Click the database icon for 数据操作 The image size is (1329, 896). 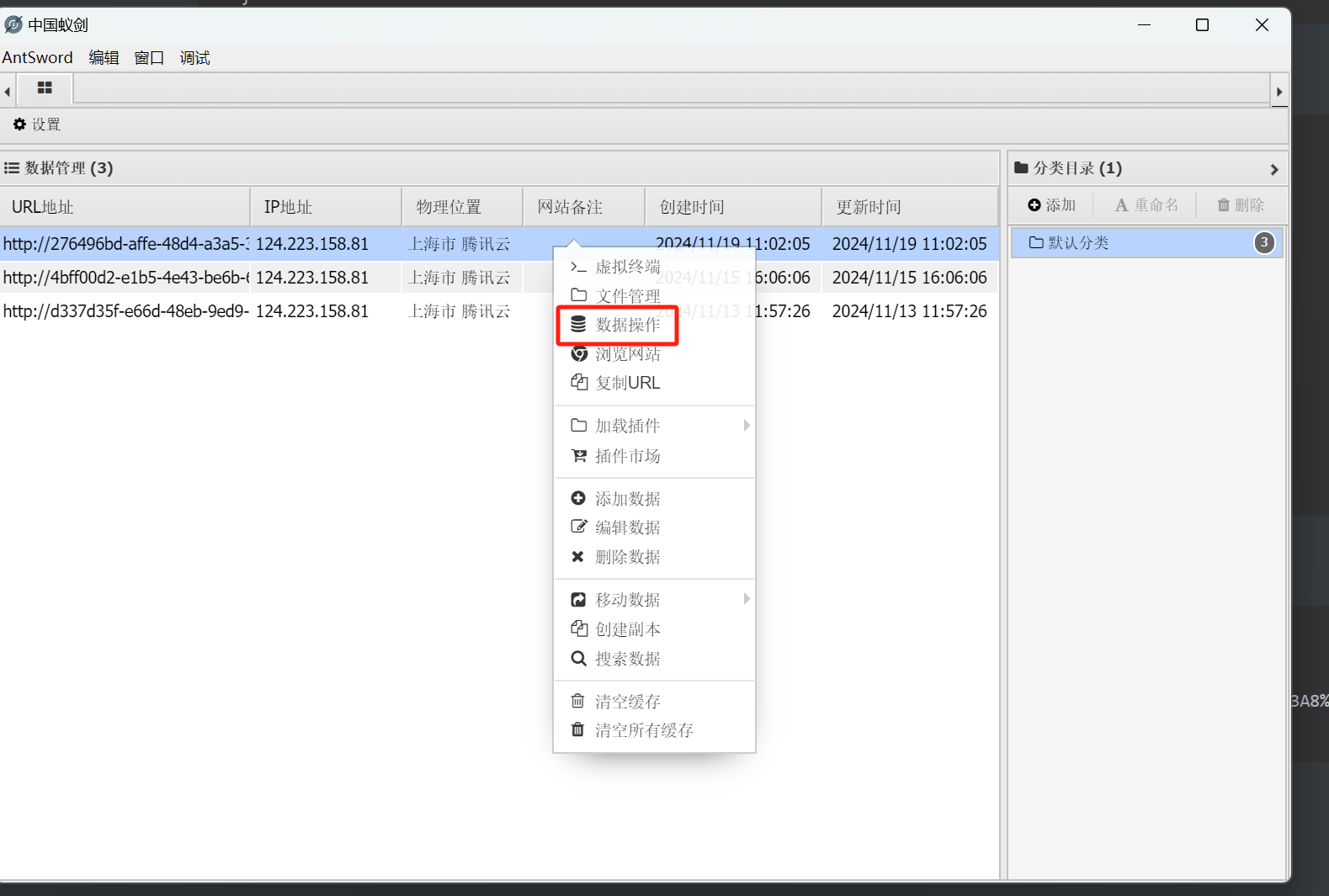tap(578, 325)
